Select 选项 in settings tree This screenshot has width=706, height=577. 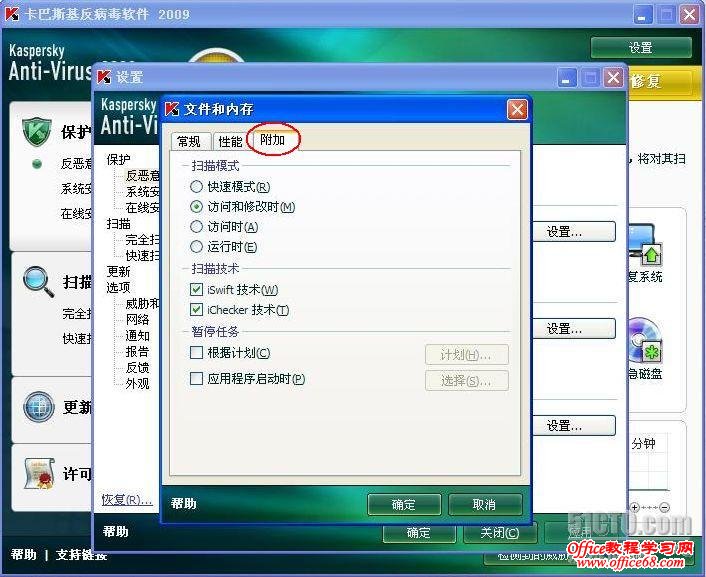tap(118, 287)
